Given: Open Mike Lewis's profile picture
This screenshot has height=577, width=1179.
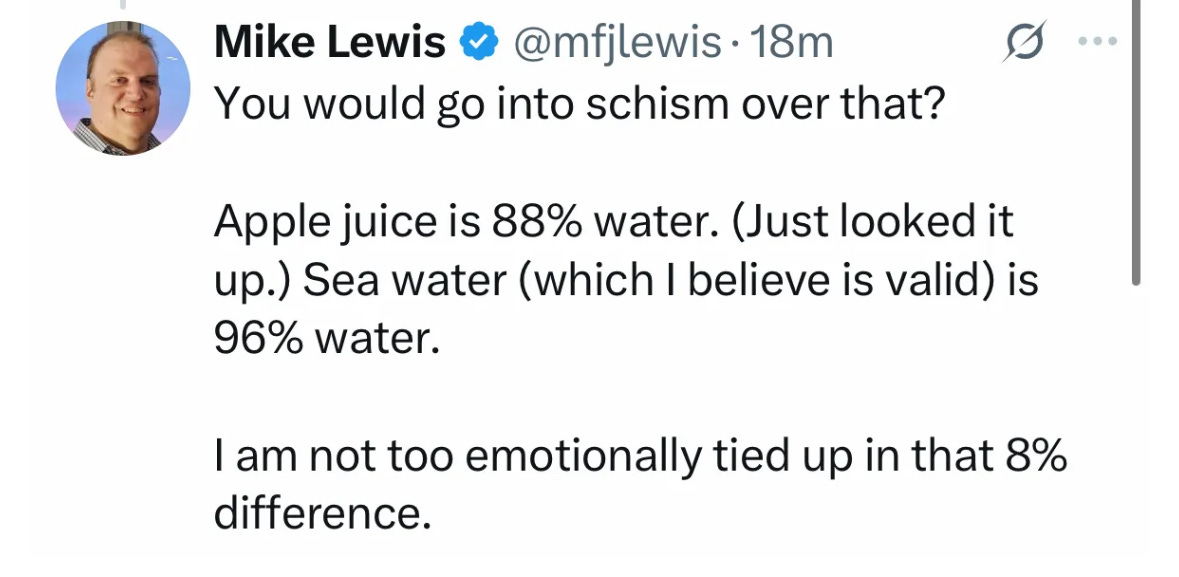Looking at the screenshot, I should pos(123,88).
